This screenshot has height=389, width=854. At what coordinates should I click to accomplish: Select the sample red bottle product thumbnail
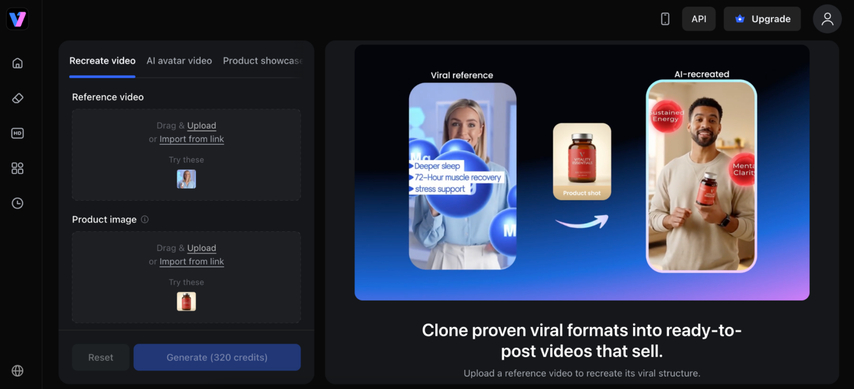click(x=186, y=301)
